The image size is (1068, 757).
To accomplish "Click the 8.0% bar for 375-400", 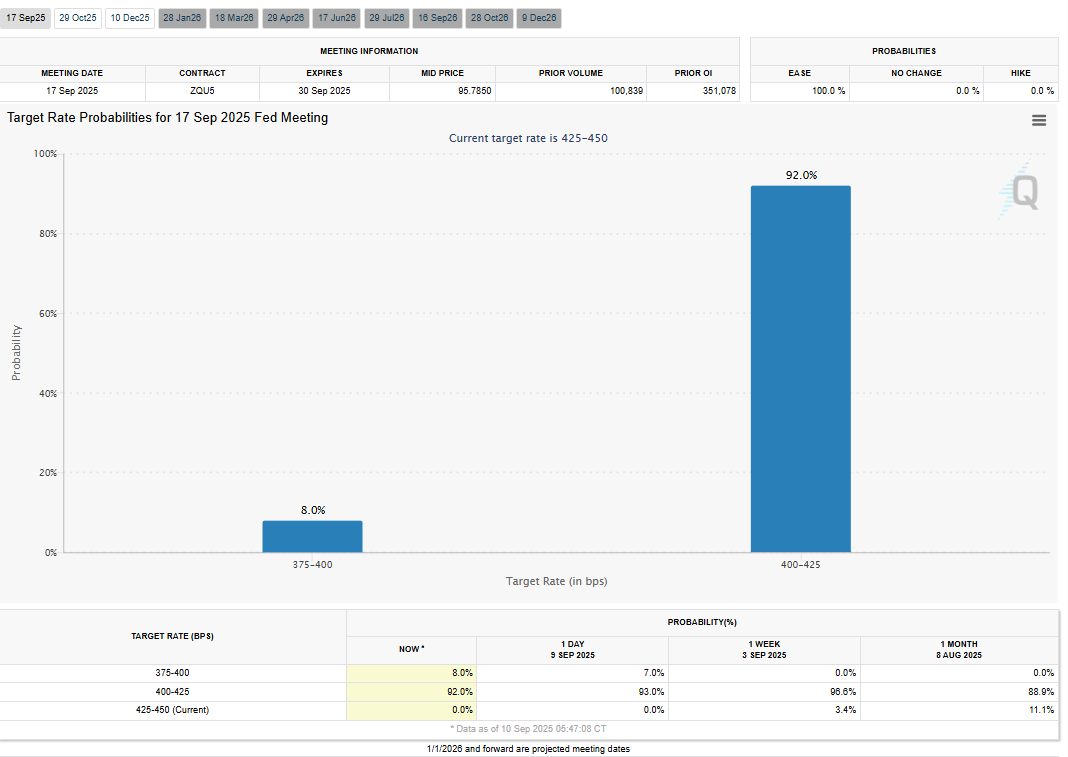I will 313,536.
